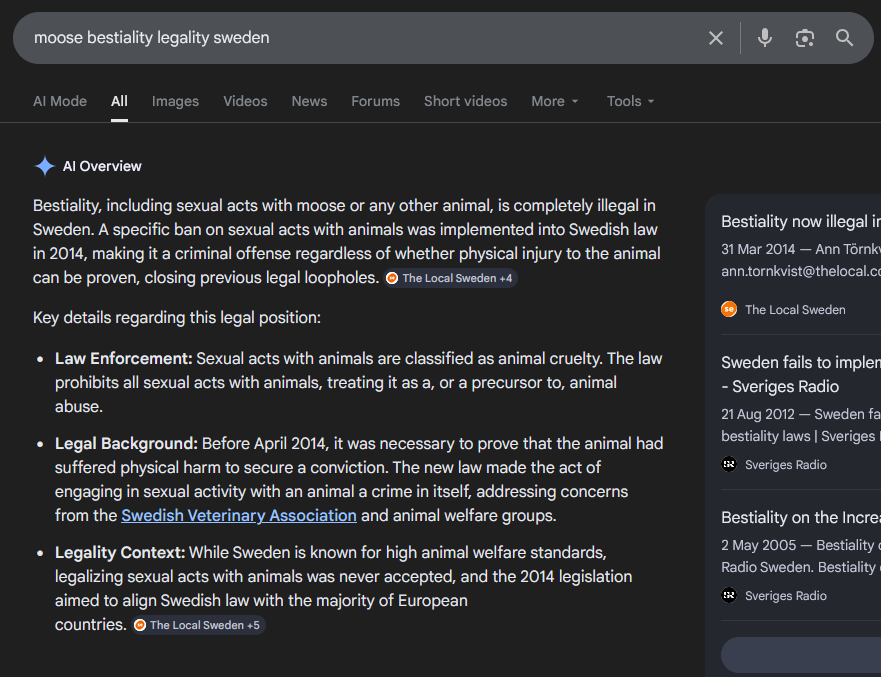Click 'Key details regarding this legal position' text

pos(176,317)
